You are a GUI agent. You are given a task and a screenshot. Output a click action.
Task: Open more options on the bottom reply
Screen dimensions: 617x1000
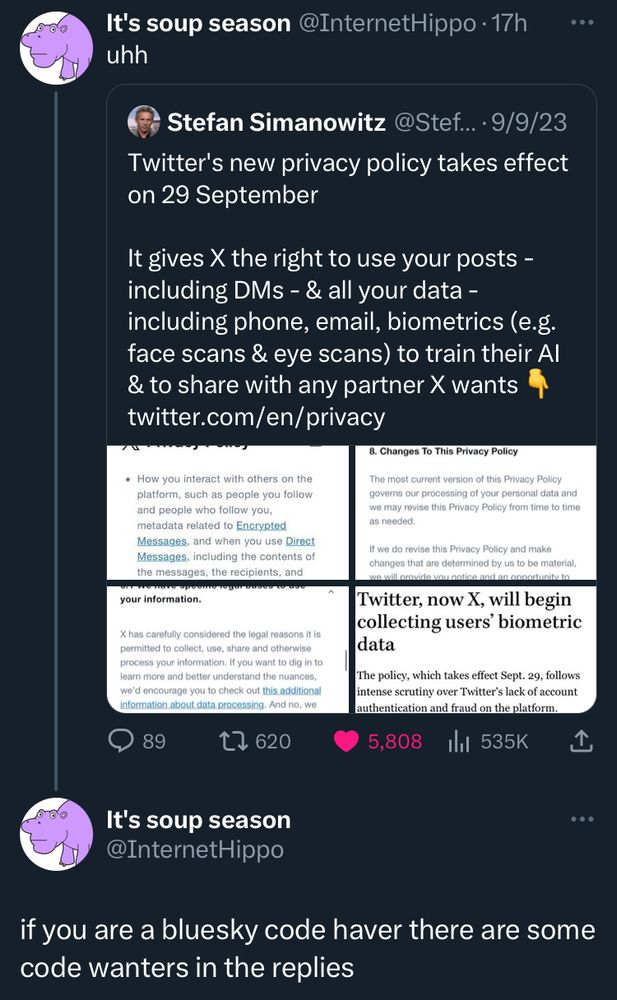point(582,817)
